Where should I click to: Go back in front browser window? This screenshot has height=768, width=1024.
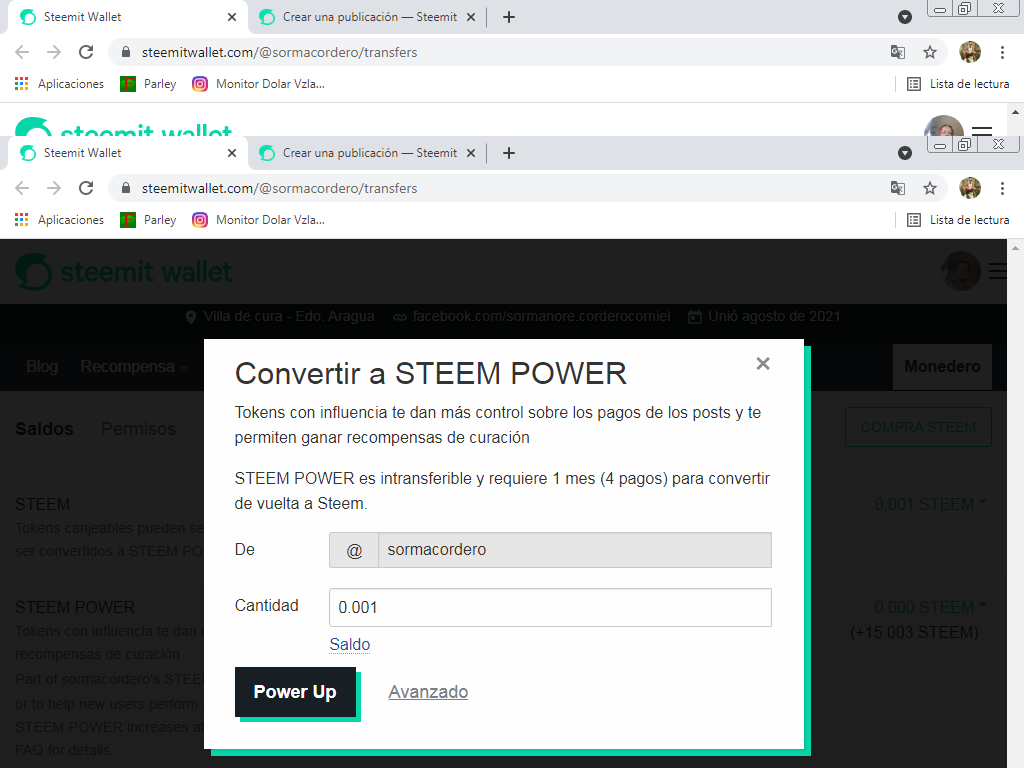(22, 188)
